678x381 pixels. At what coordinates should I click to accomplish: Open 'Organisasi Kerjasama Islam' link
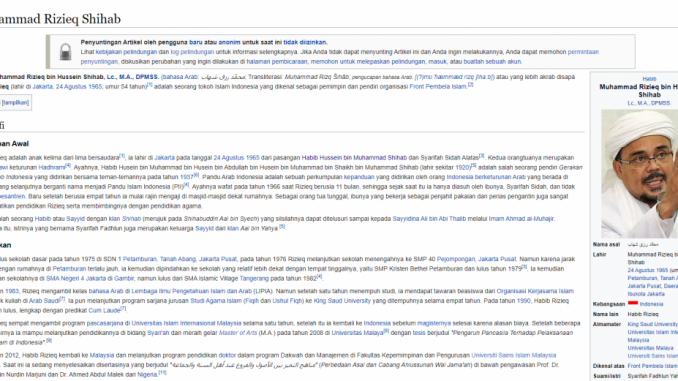pyautogui.click(x=535, y=291)
